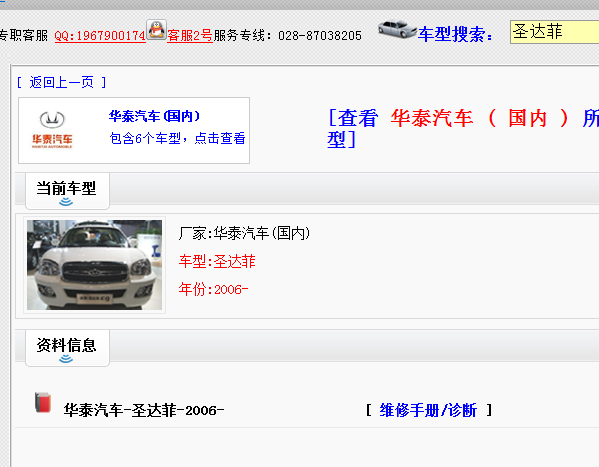The height and width of the screenshot is (467, 599).
Task: Click the 车型:圣达菲 text
Action: (x=217, y=262)
